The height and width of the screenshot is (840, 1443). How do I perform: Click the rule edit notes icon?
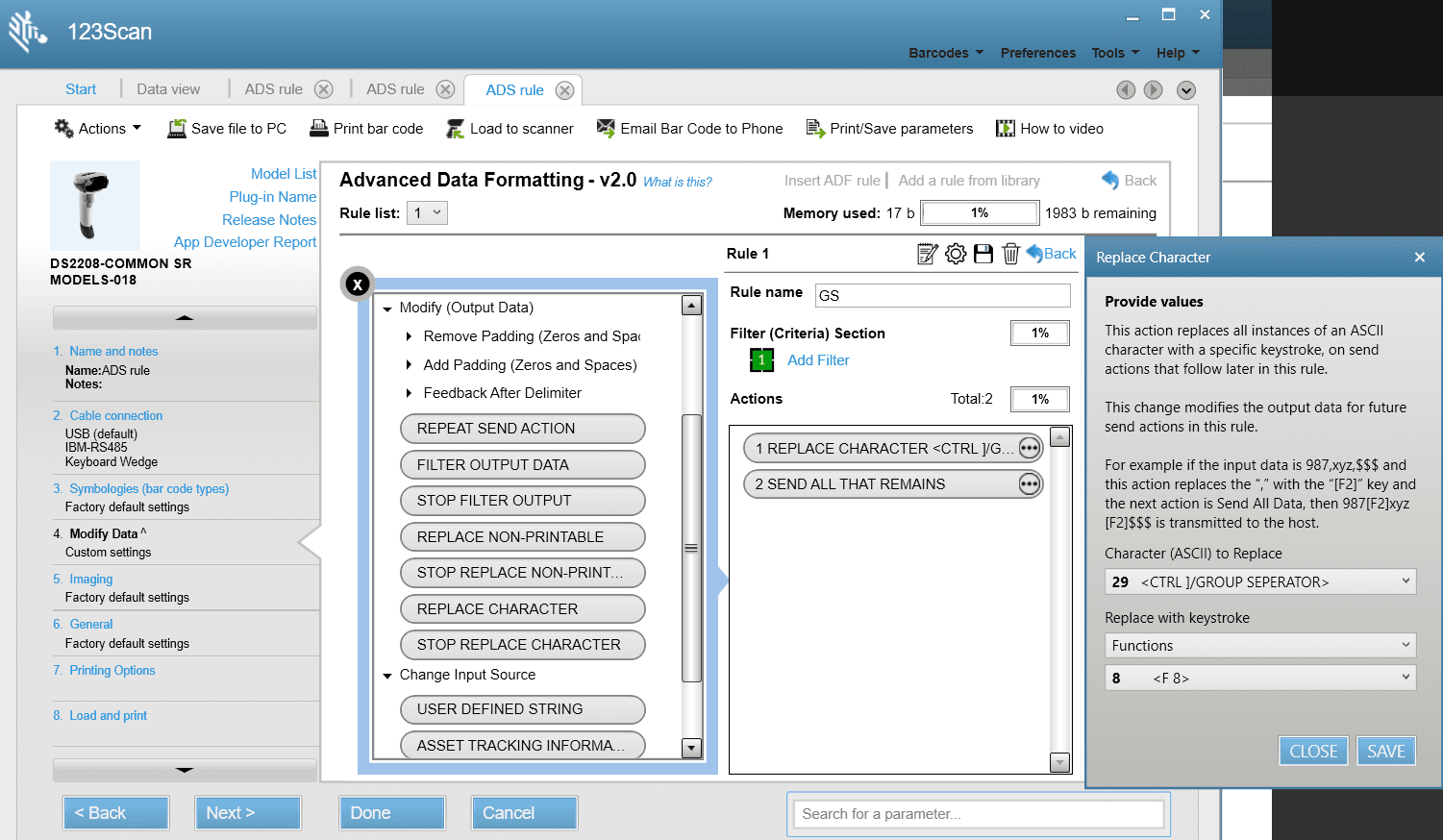[x=927, y=254]
